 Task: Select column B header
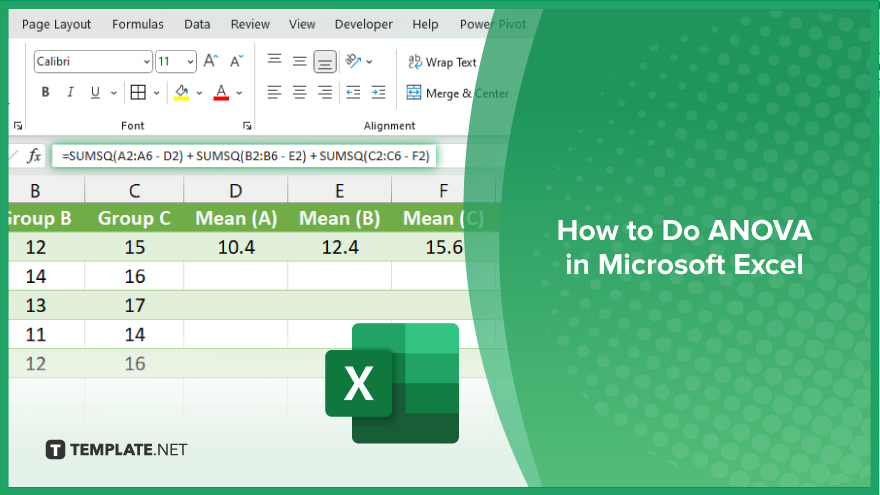pos(47,190)
